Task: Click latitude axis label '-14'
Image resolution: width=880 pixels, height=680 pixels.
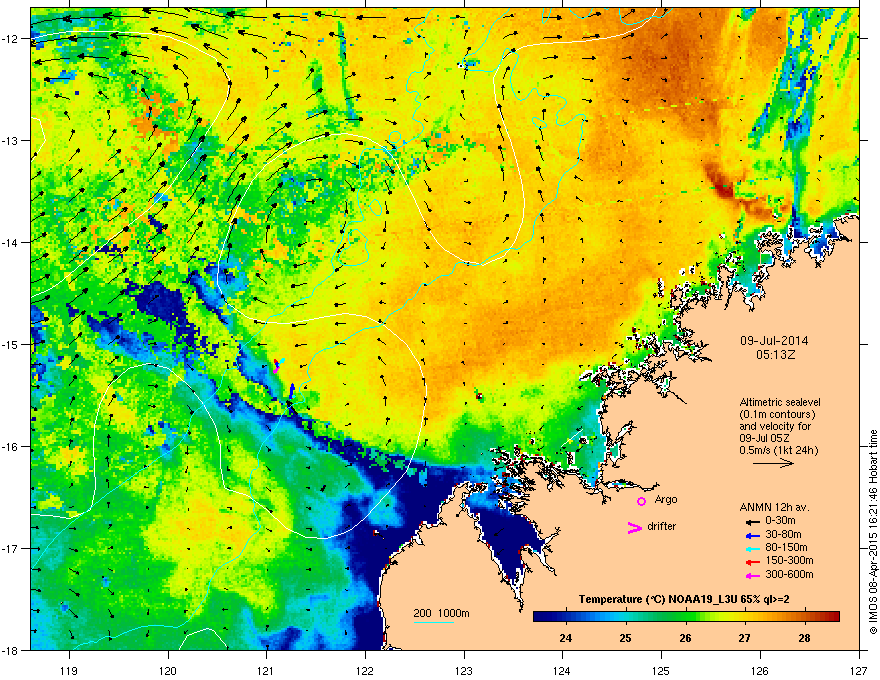Action: click(10, 243)
